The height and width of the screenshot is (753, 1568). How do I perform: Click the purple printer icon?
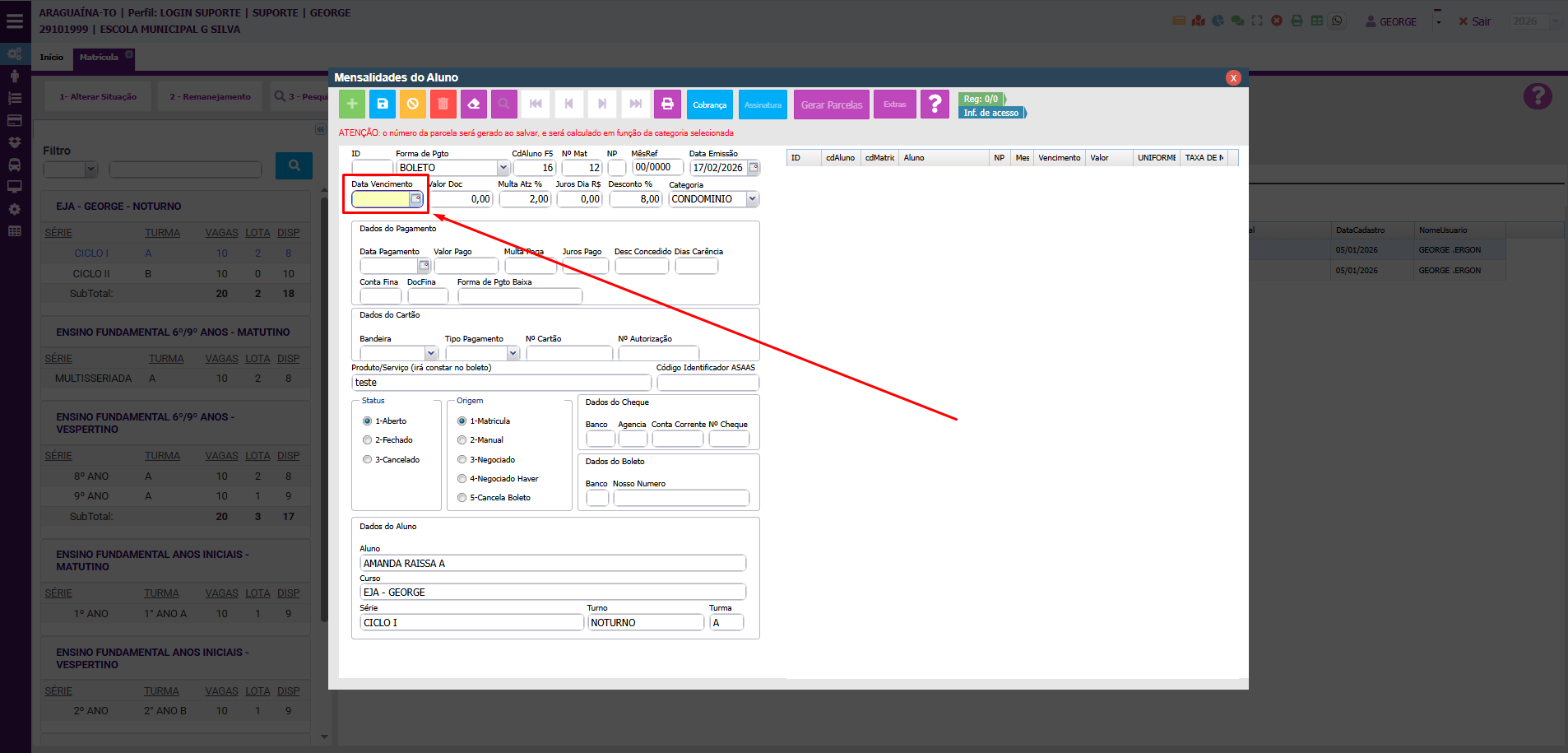tap(667, 105)
